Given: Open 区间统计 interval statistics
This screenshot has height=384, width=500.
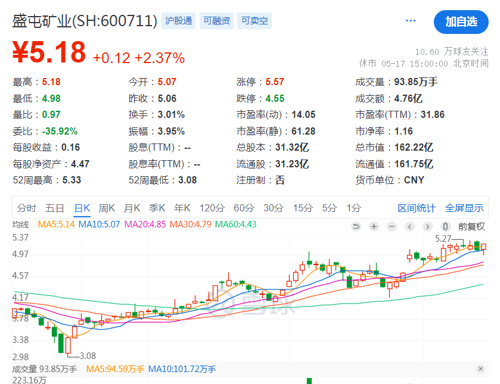Looking at the screenshot, I should click(x=416, y=208).
